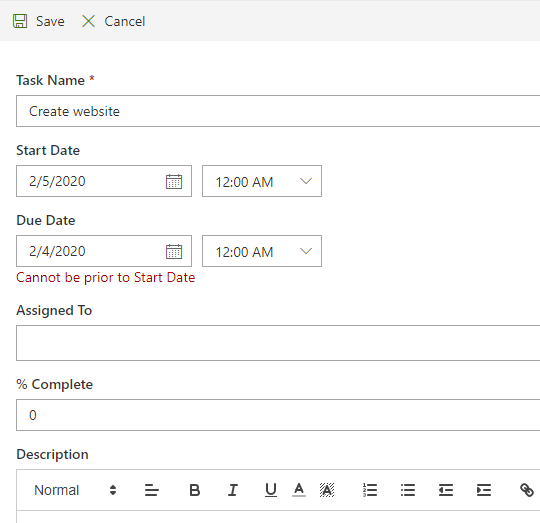Increase the text indent
540x523 pixels.
(484, 490)
